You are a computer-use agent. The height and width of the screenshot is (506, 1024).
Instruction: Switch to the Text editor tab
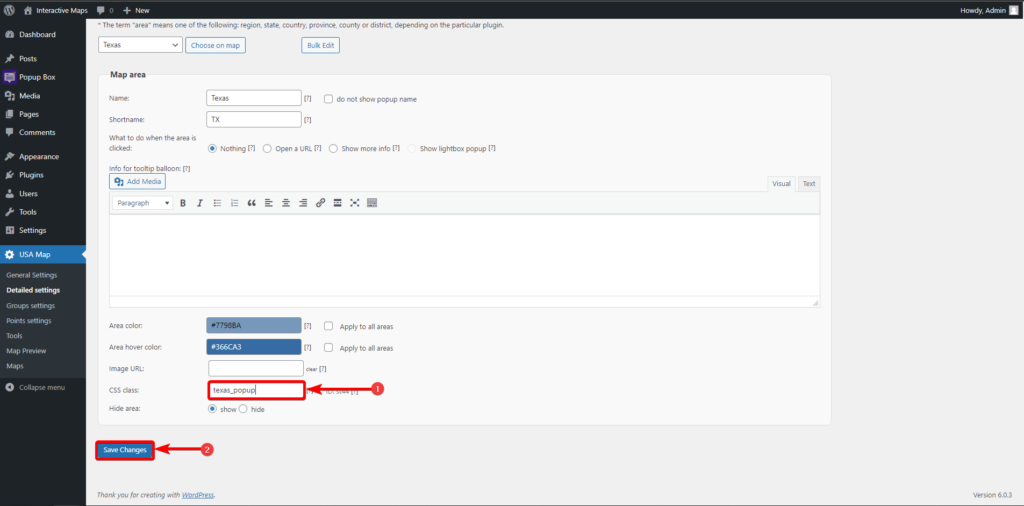click(x=808, y=183)
